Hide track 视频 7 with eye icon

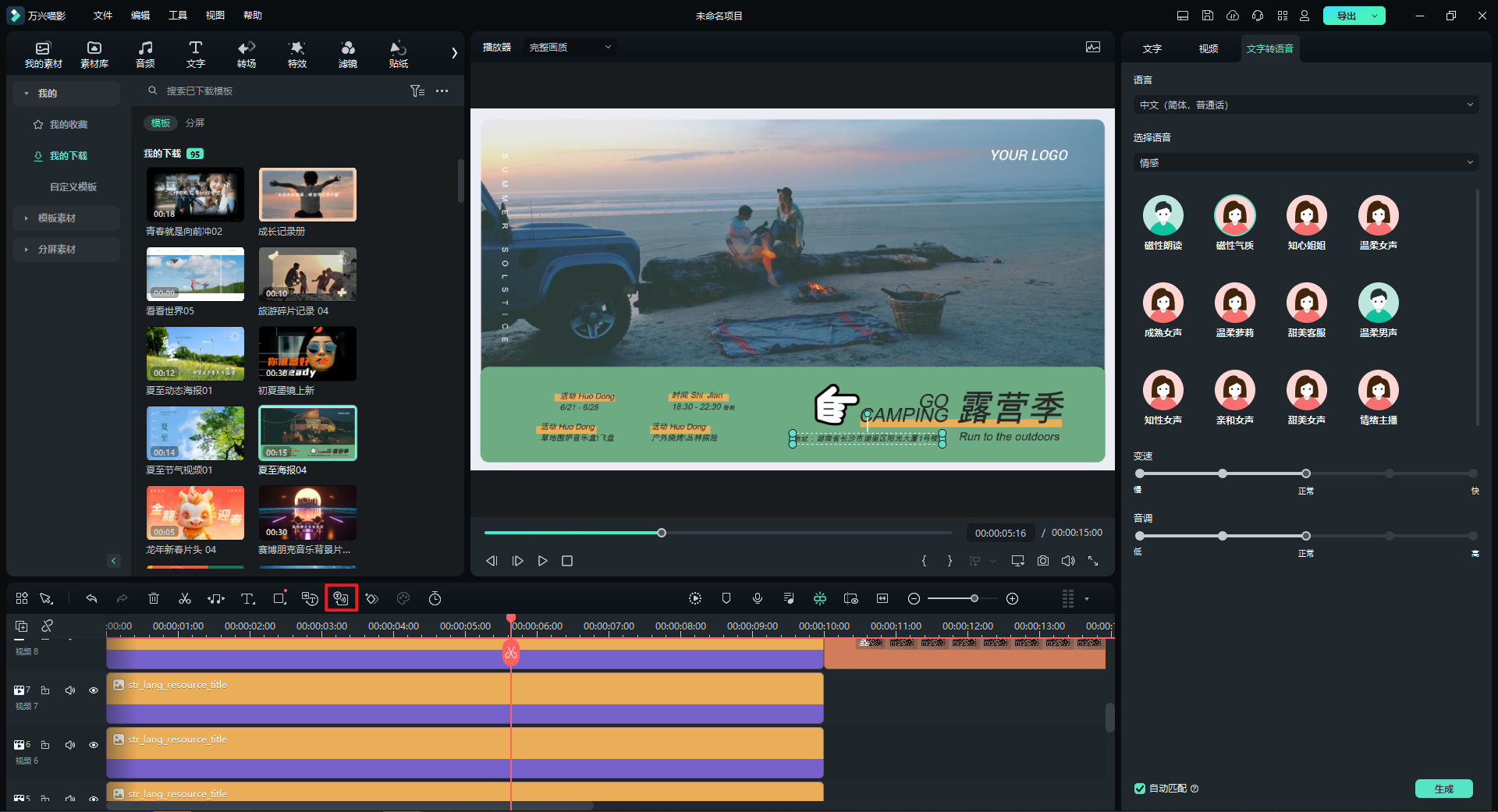point(94,690)
